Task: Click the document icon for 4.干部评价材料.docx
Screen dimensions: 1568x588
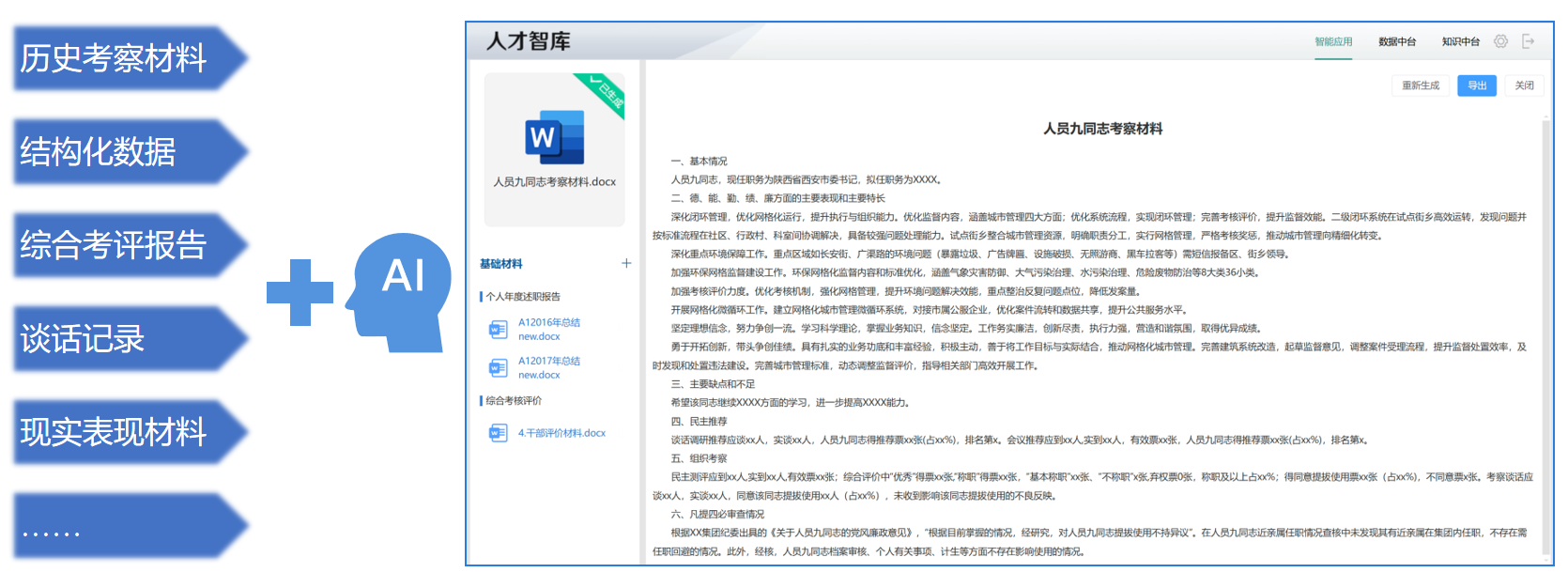Action: point(498,433)
